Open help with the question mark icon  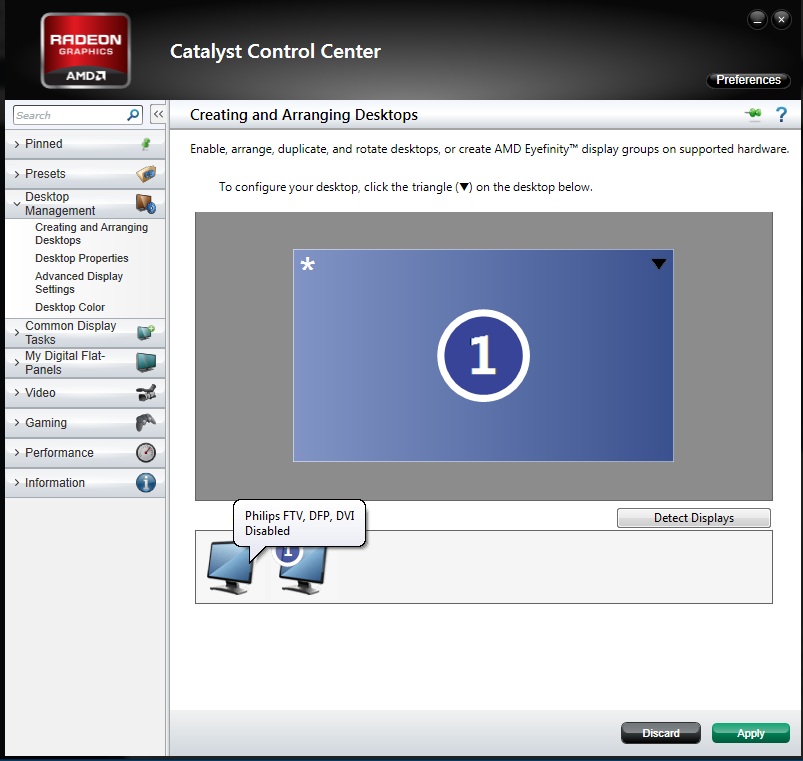(781, 114)
